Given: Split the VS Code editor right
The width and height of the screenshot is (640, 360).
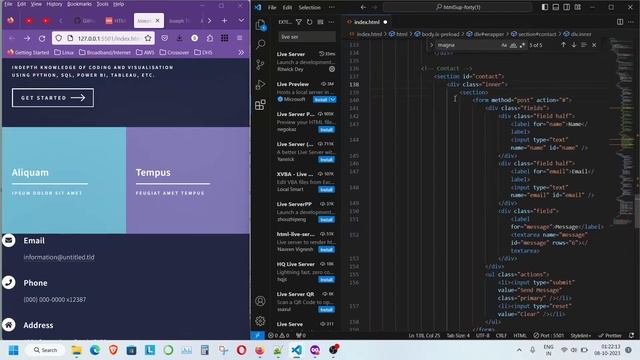Looking at the screenshot, I should [x=620, y=22].
